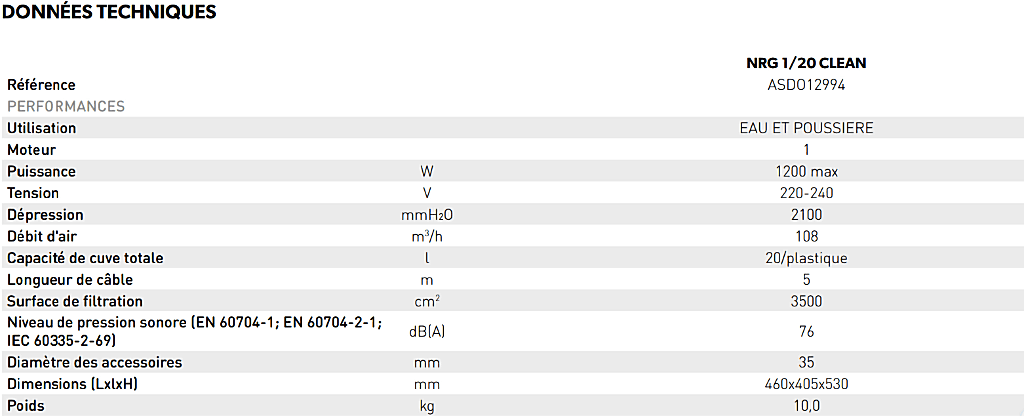Click the Utilisation row label
The height and width of the screenshot is (416, 1024).
[42, 128]
